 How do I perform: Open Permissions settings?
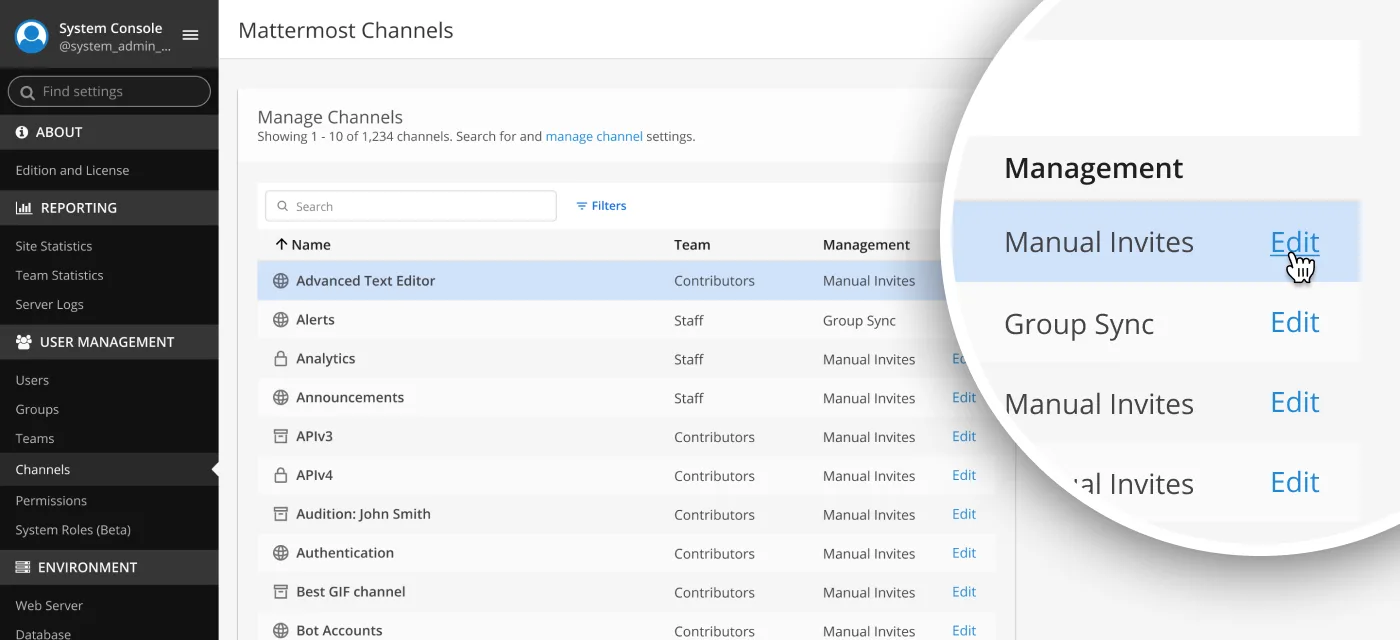pyautogui.click(x=51, y=500)
